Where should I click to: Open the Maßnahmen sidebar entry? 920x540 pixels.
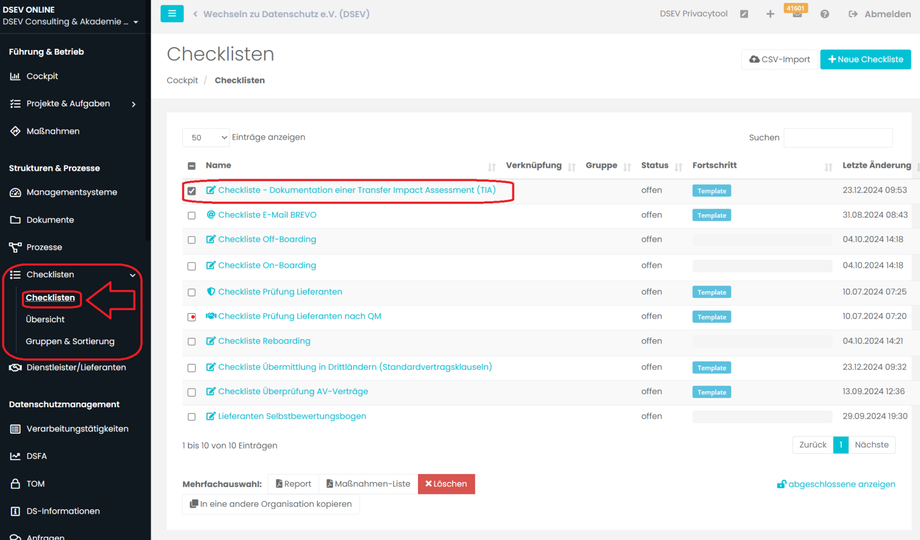(x=53, y=131)
